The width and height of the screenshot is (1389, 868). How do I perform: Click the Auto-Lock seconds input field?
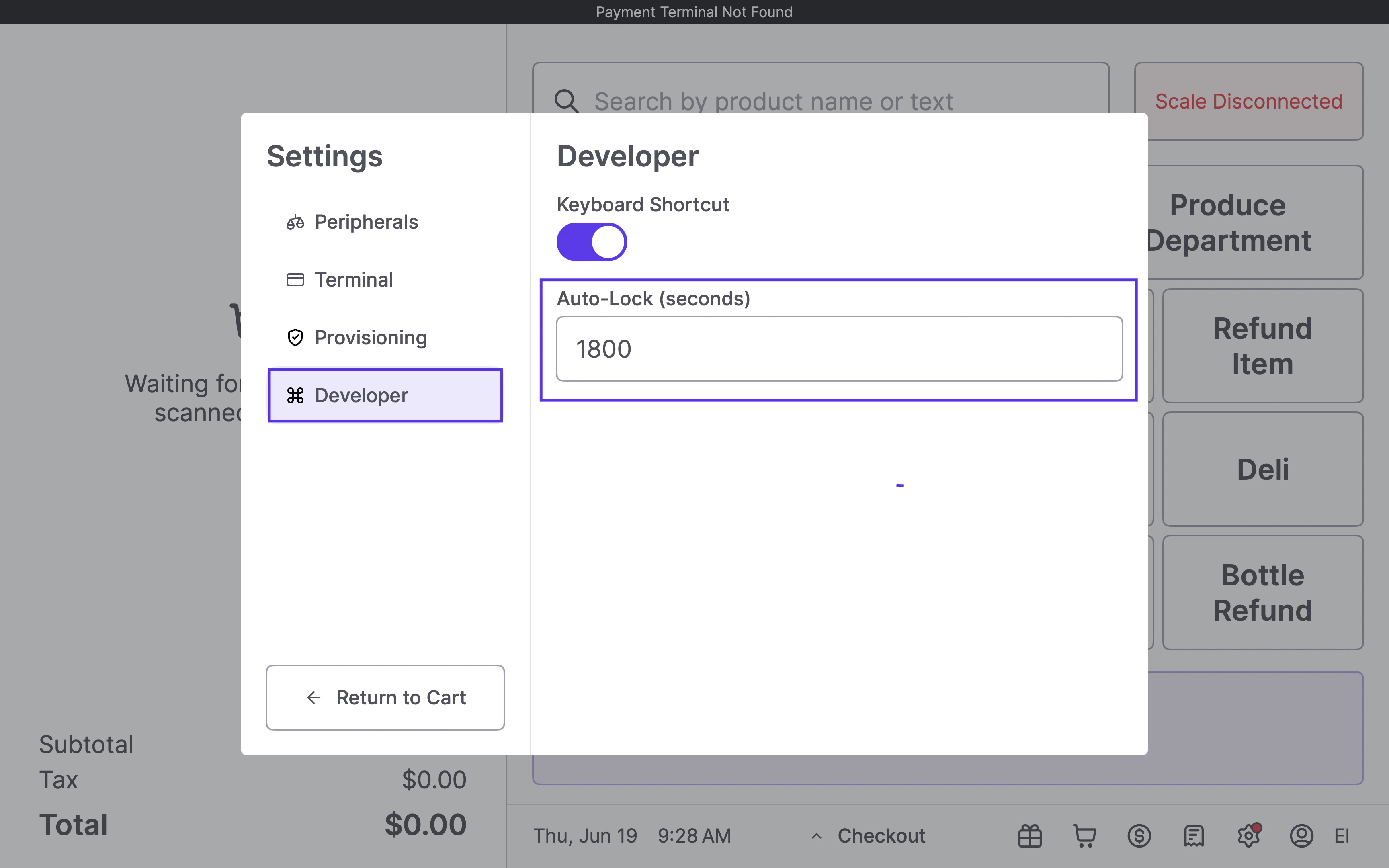coord(838,349)
